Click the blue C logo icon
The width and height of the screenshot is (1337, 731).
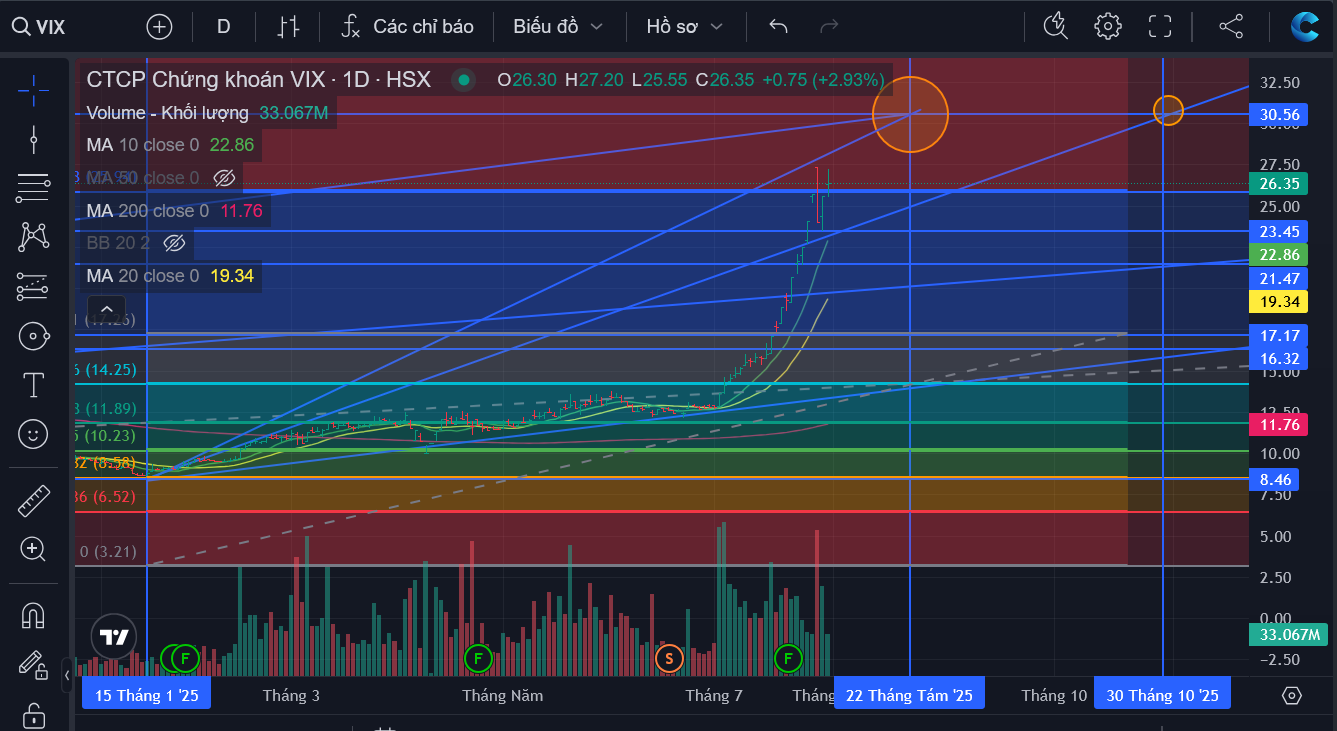(1304, 26)
